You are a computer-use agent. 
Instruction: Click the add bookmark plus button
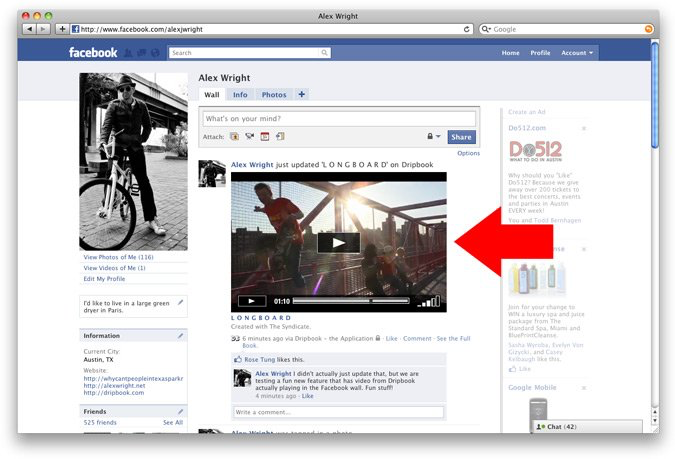pyautogui.click(x=62, y=29)
